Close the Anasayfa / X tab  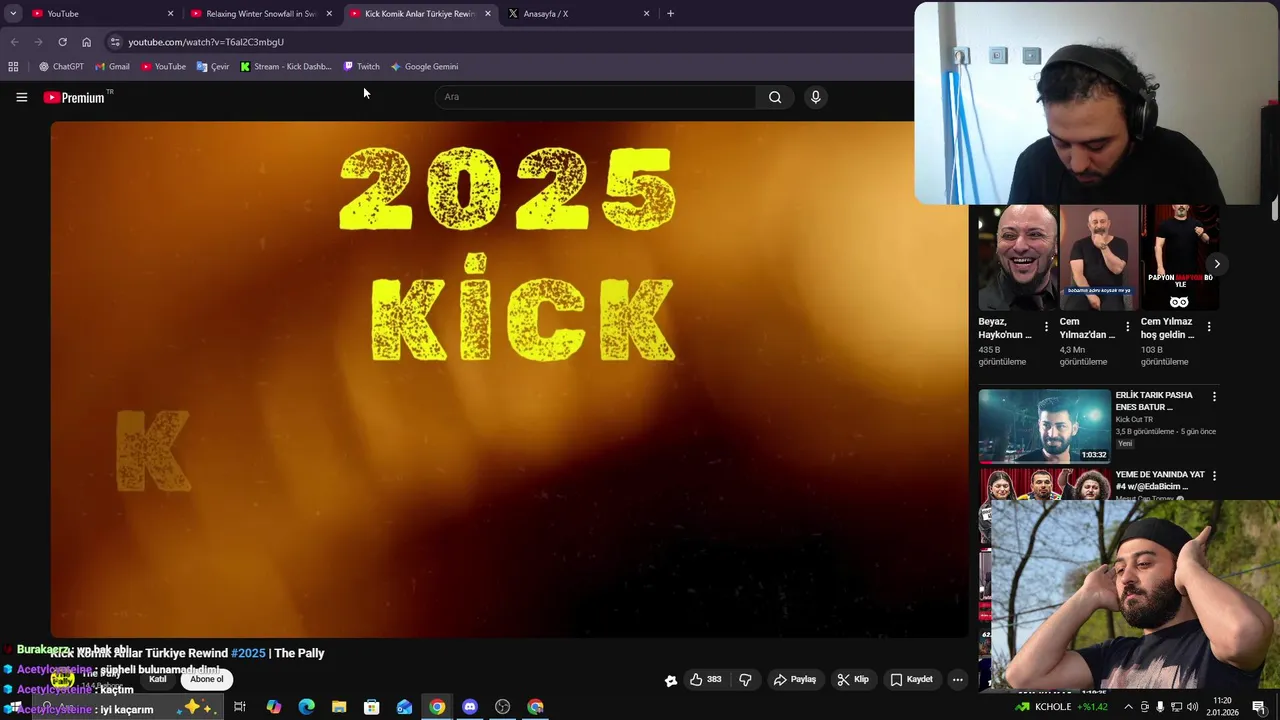tap(646, 14)
